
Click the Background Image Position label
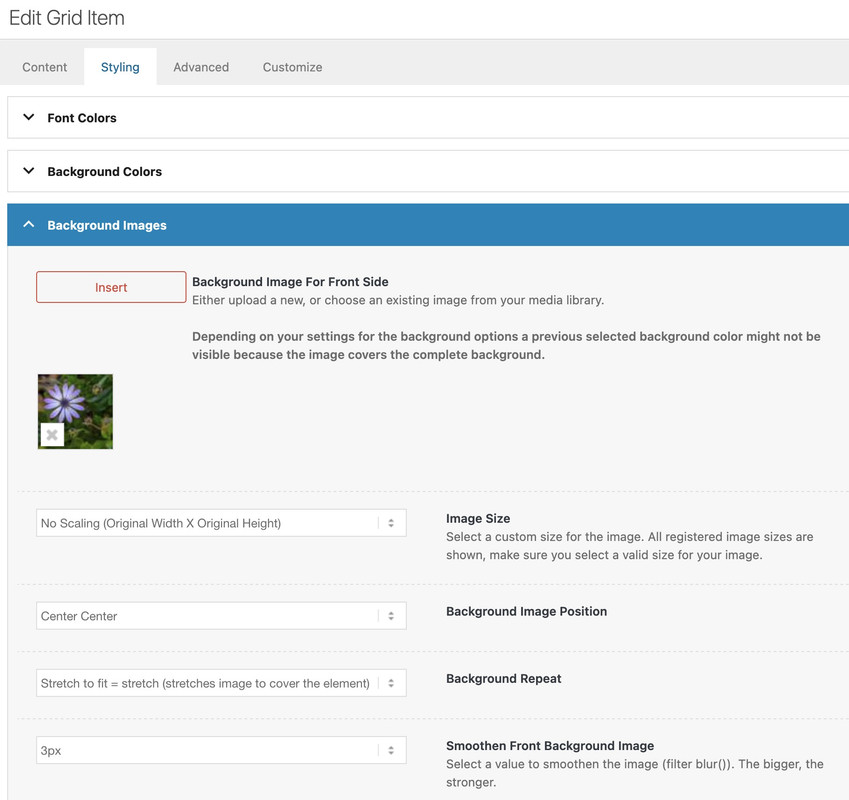526,612
